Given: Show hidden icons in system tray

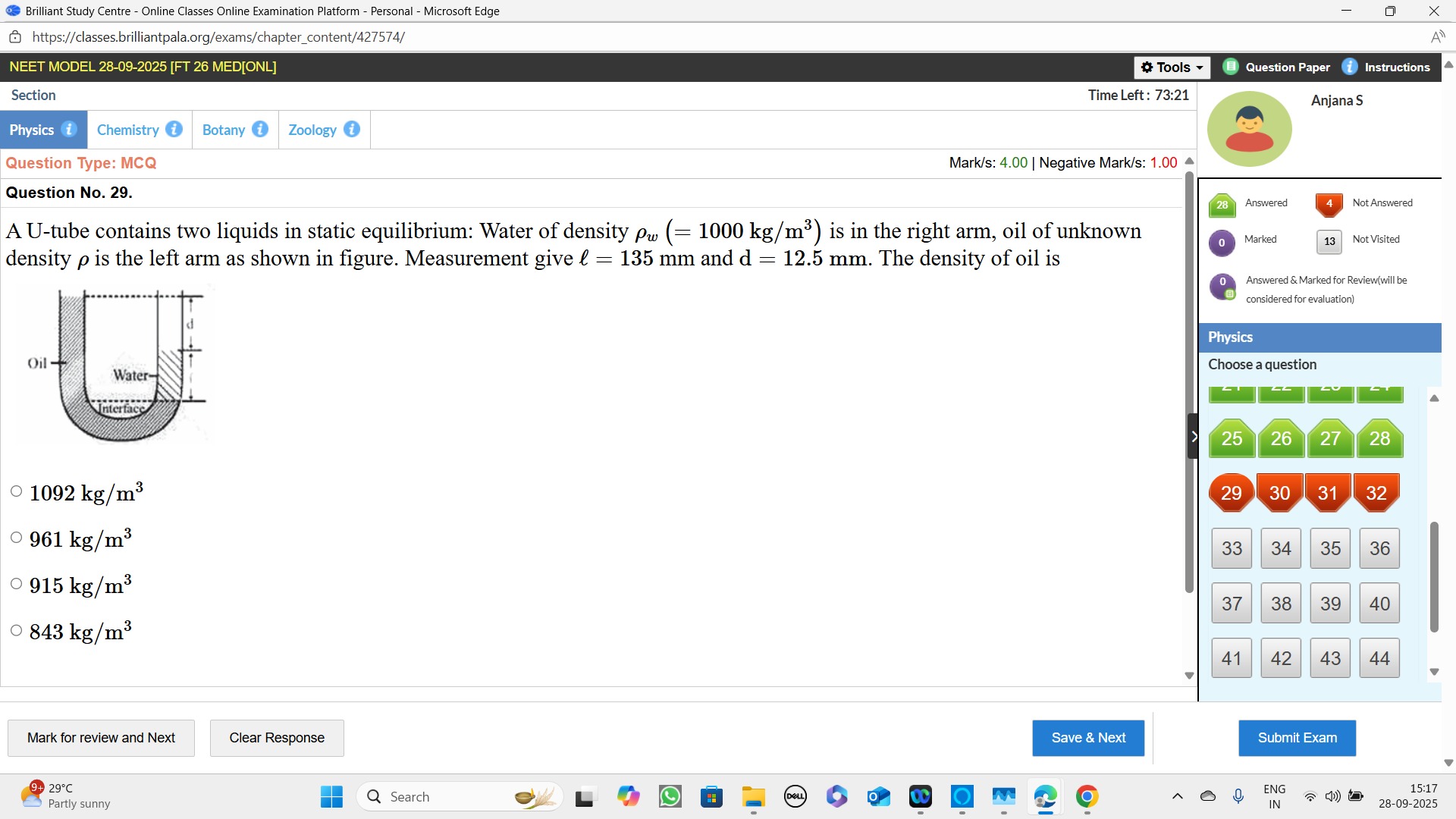Looking at the screenshot, I should click(x=1177, y=796).
